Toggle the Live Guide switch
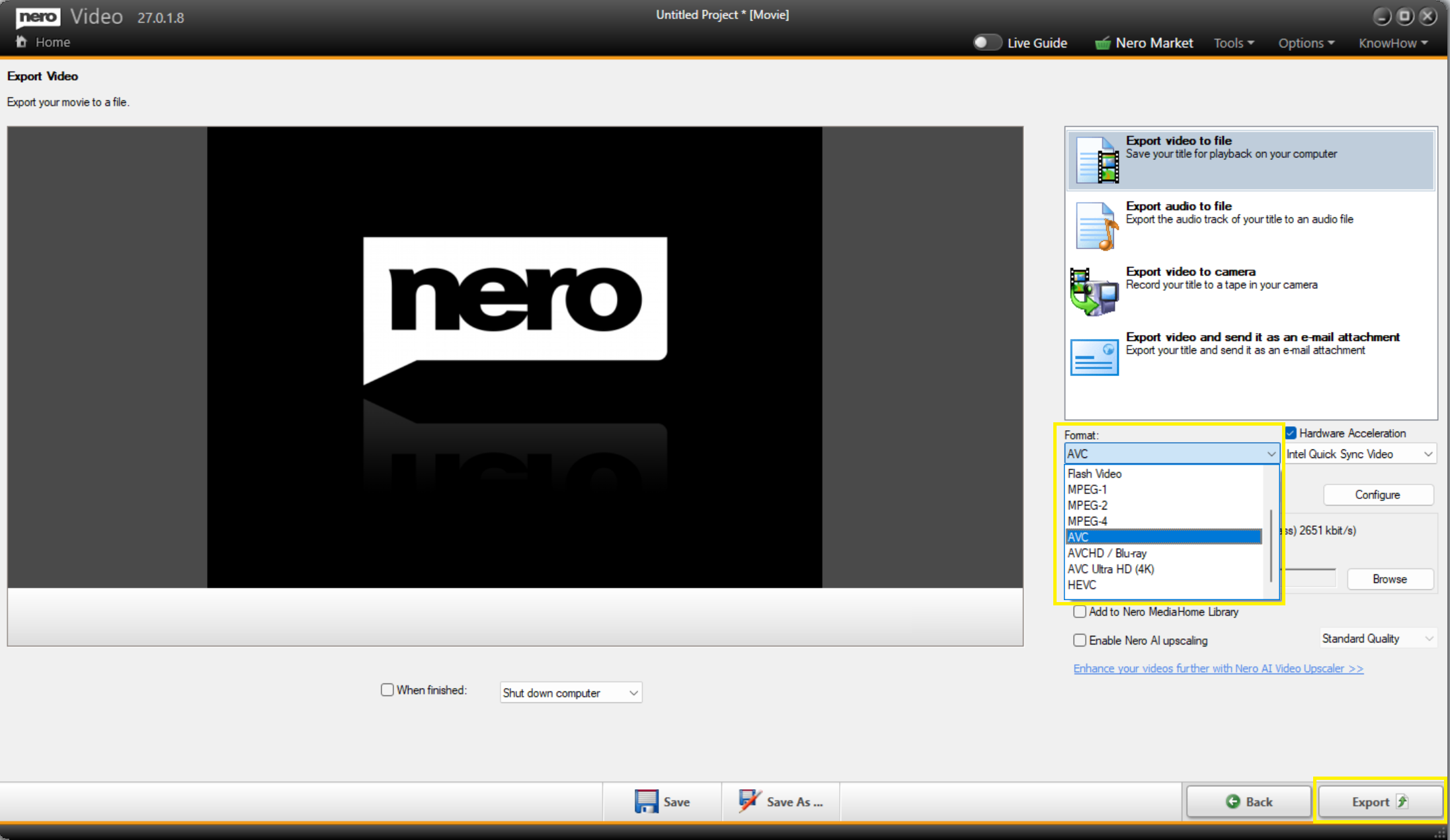1450x840 pixels. [987, 43]
